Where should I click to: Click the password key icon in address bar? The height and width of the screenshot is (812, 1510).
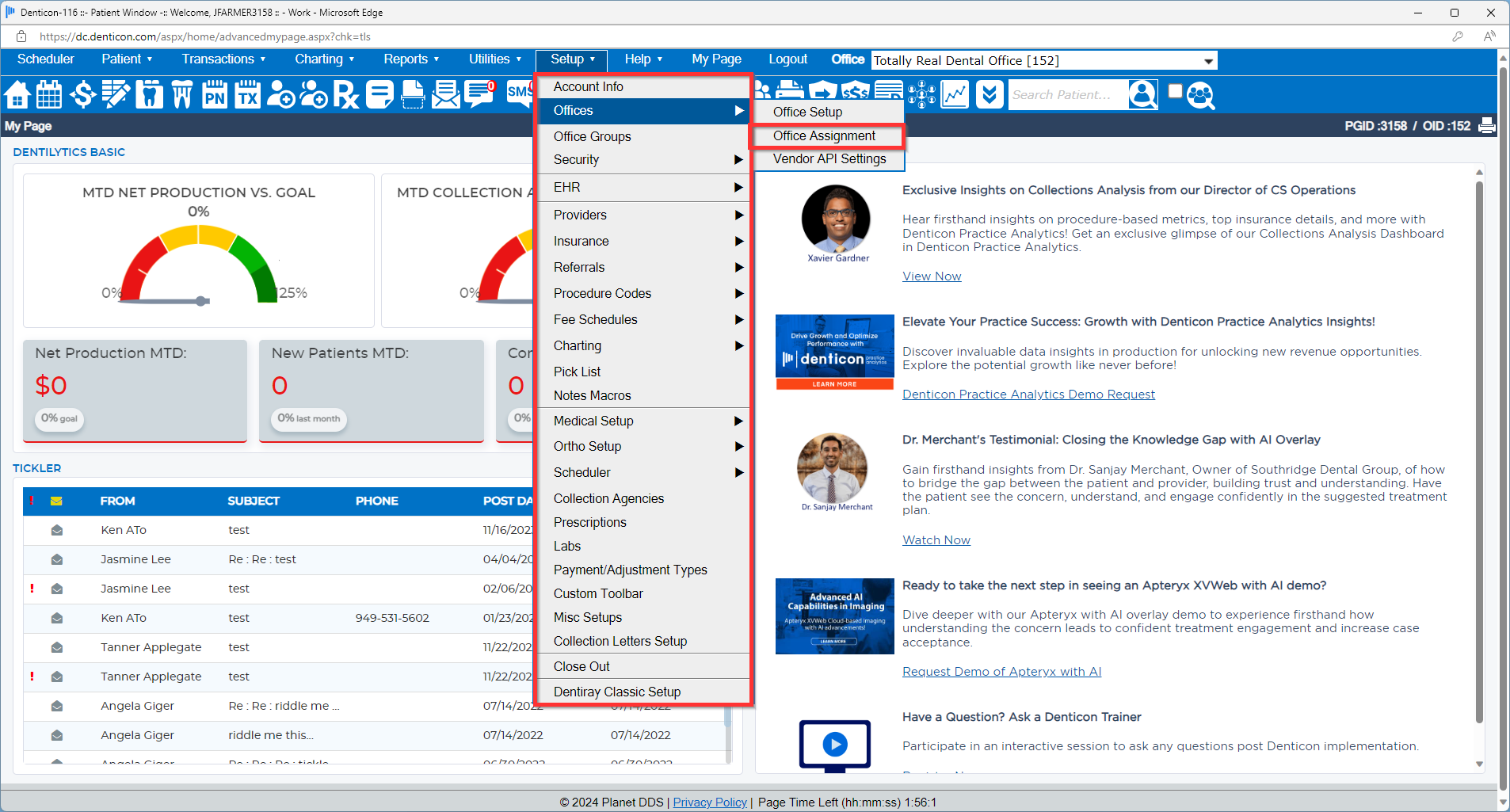pyautogui.click(x=1458, y=36)
